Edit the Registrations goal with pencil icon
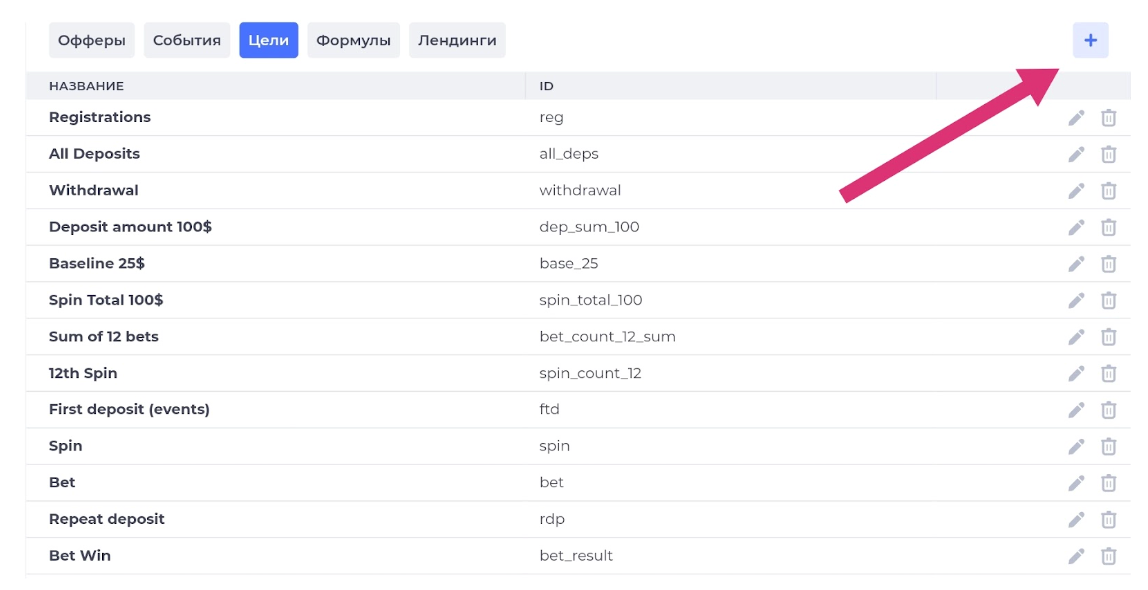 click(1076, 118)
